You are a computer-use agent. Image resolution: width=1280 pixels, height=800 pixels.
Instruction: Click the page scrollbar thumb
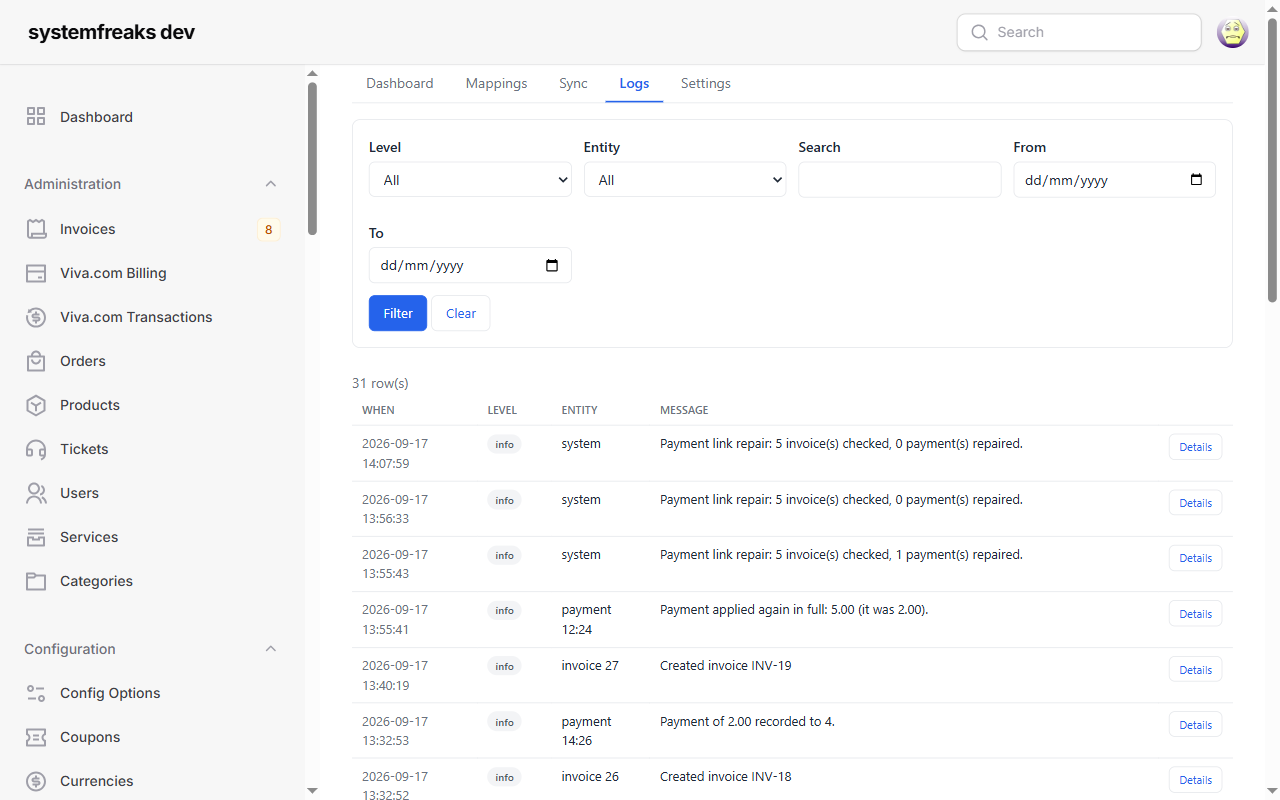(1273, 160)
